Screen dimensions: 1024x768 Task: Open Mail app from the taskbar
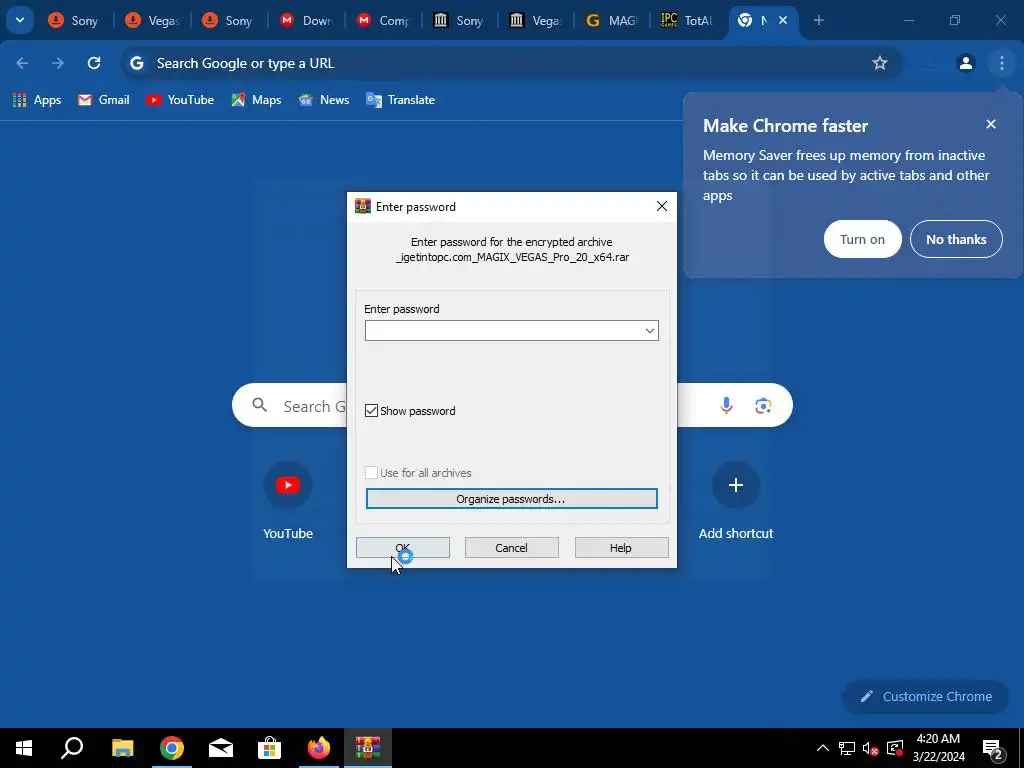[x=221, y=748]
